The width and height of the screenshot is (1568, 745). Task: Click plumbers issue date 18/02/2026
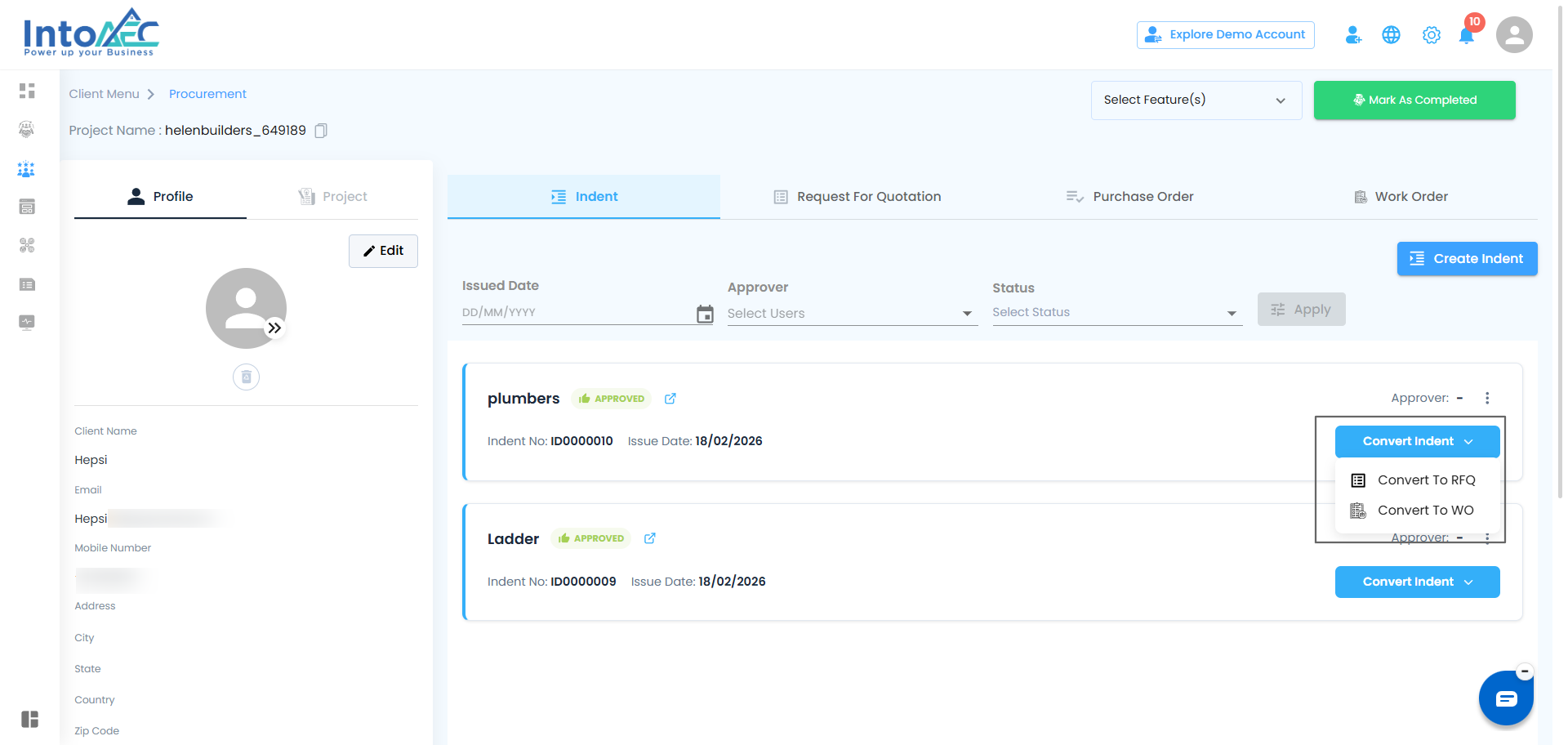click(728, 441)
